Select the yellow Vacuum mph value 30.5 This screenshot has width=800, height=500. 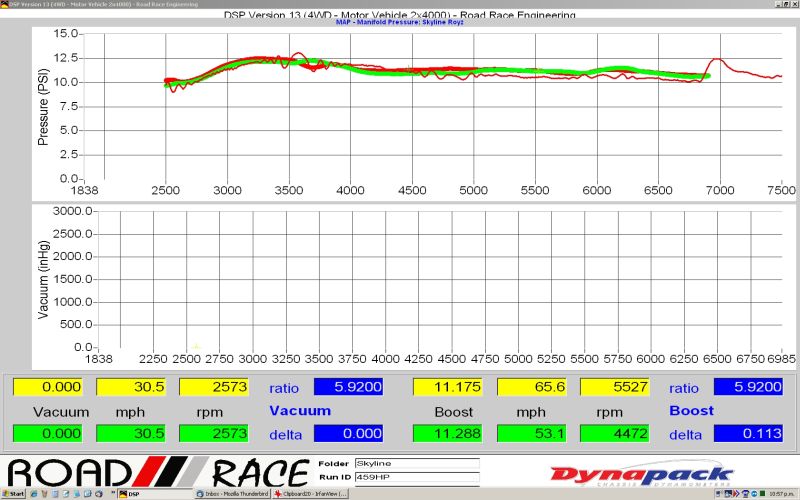pyautogui.click(x=131, y=387)
